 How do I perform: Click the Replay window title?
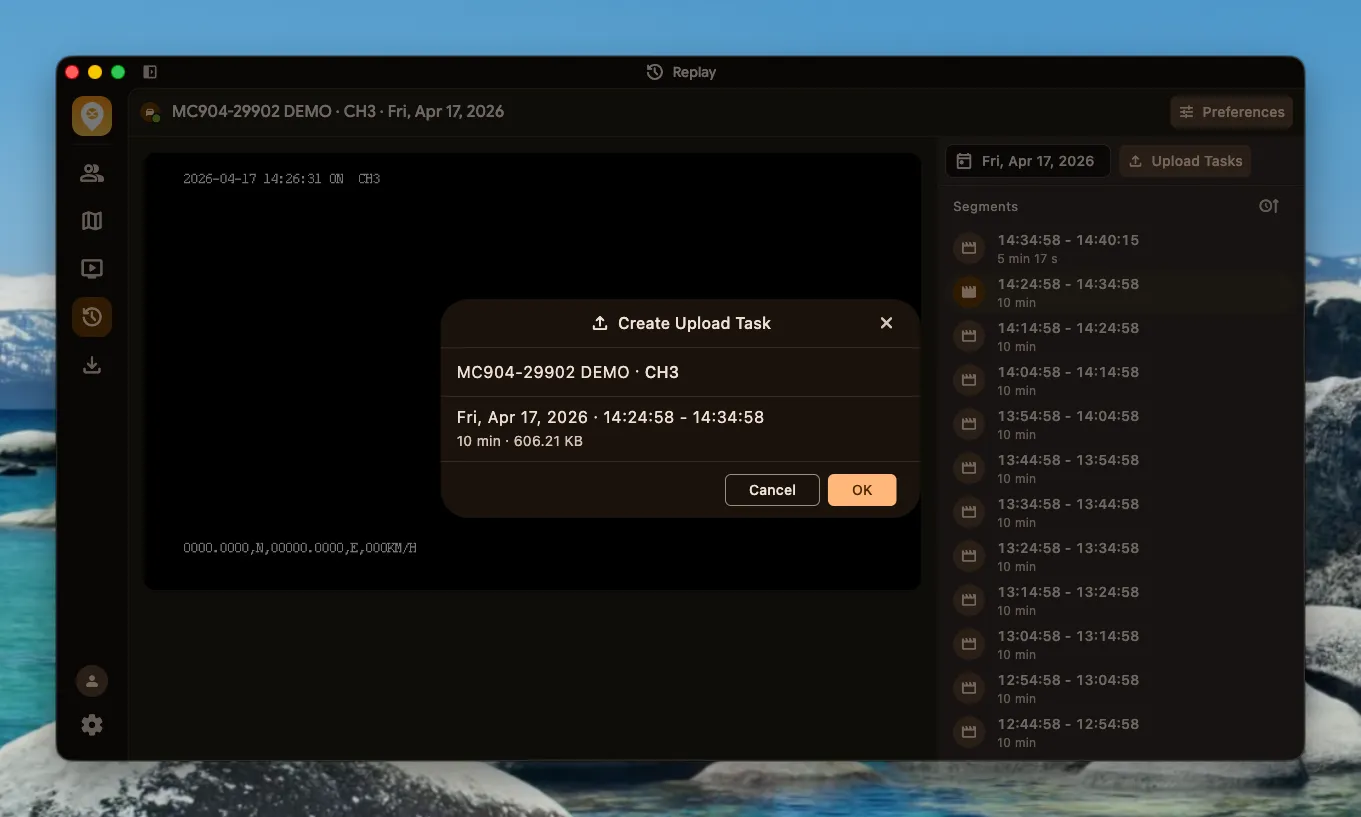tap(681, 72)
